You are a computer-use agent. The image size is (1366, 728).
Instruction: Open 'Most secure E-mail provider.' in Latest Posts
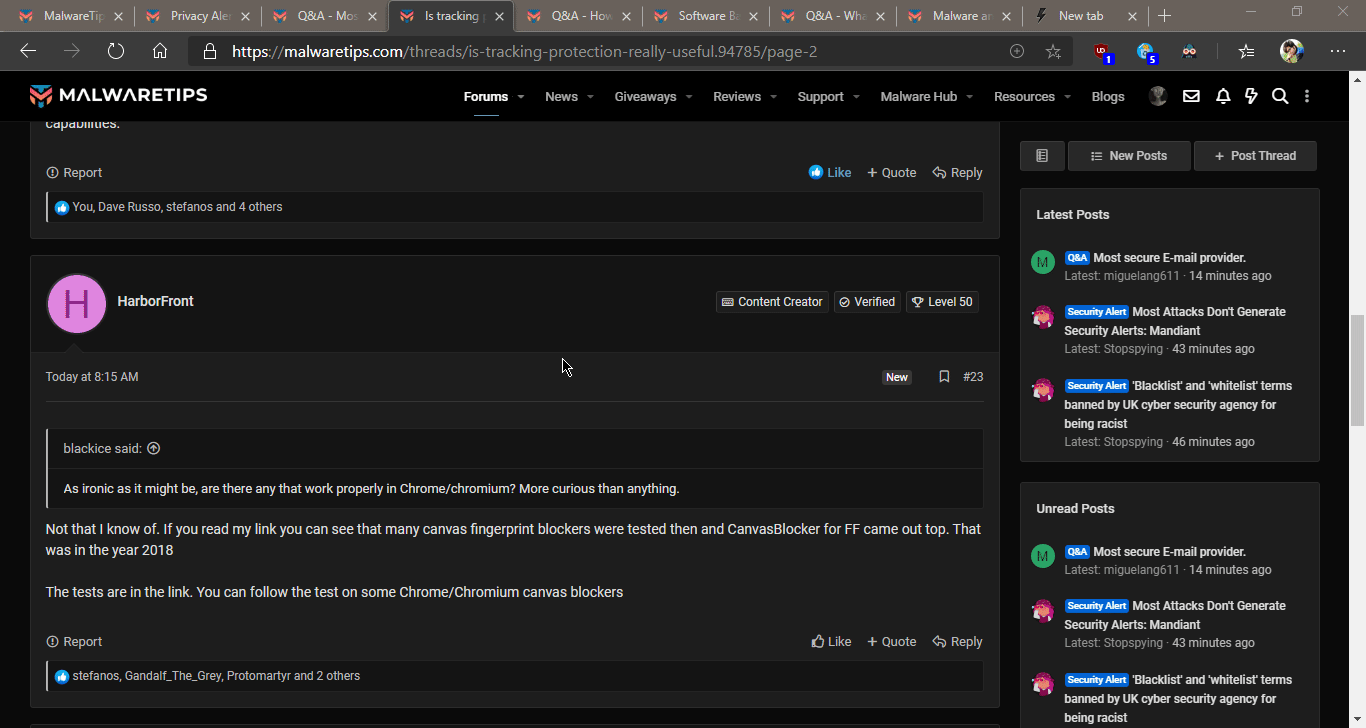tap(1169, 258)
